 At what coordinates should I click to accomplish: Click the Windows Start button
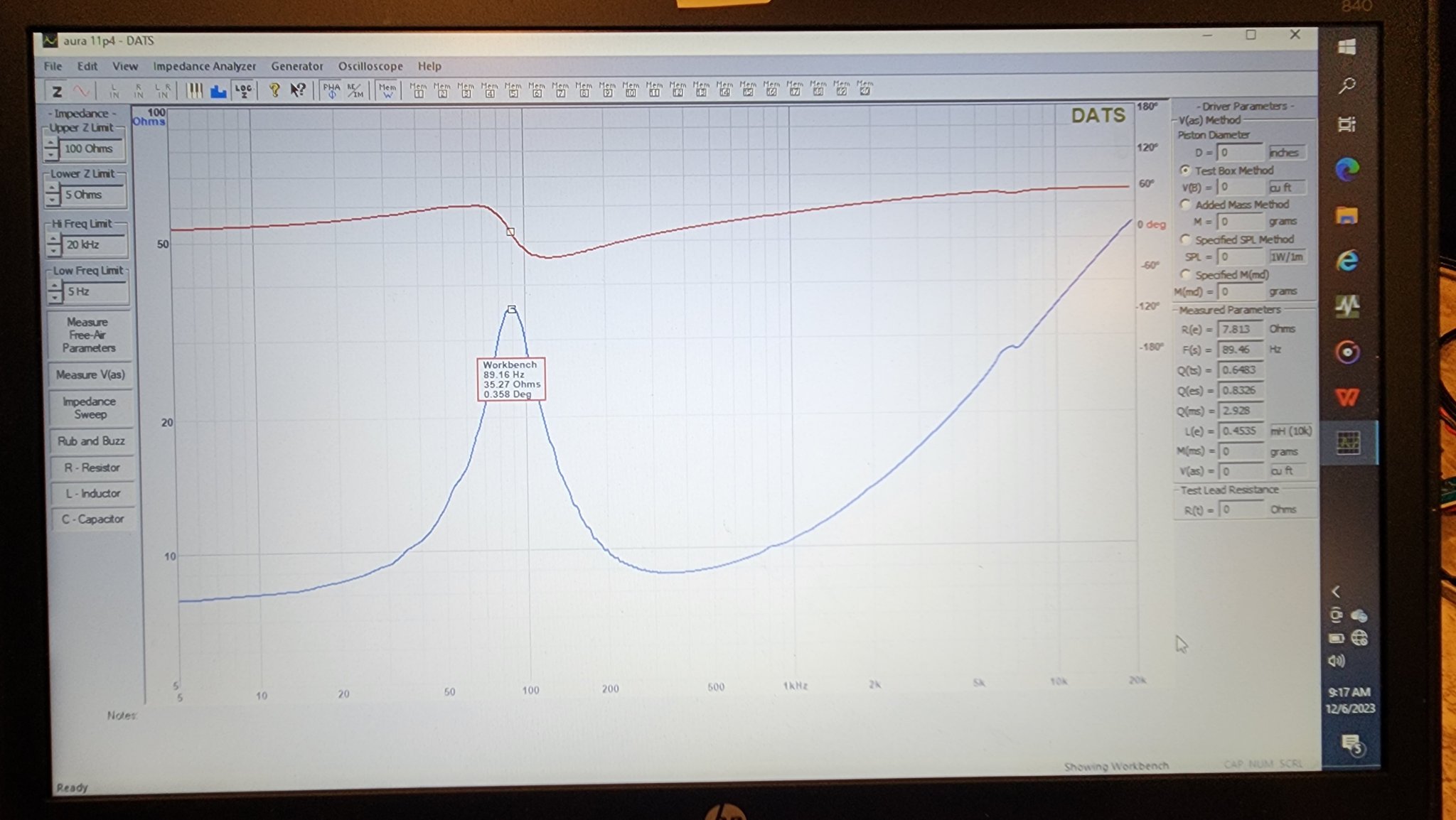coord(1347,47)
